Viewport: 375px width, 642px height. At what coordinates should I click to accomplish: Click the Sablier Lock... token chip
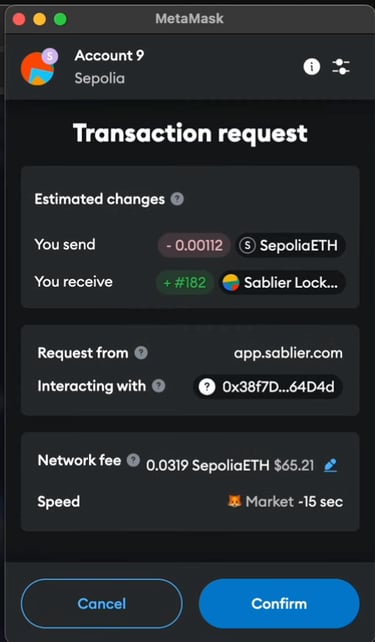pos(282,283)
